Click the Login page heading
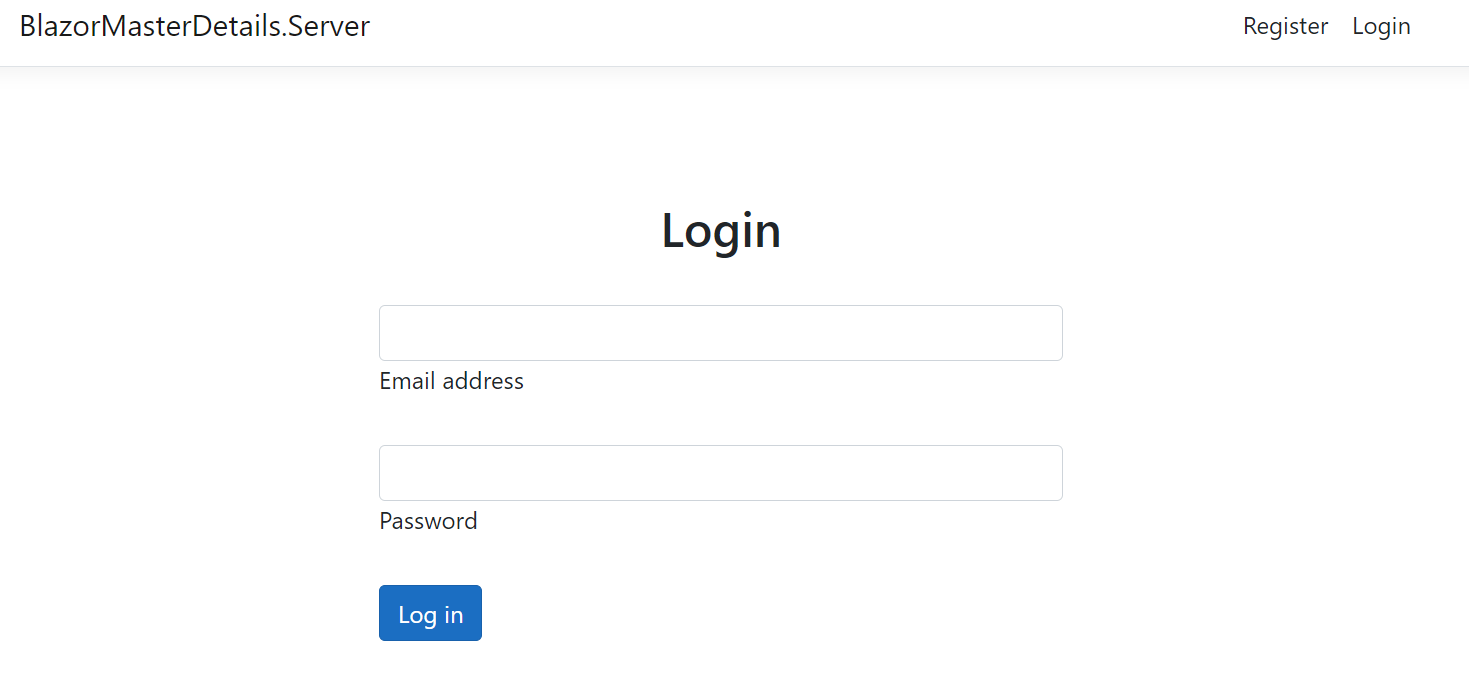Image resolution: width=1469 pixels, height=676 pixels. [x=720, y=230]
